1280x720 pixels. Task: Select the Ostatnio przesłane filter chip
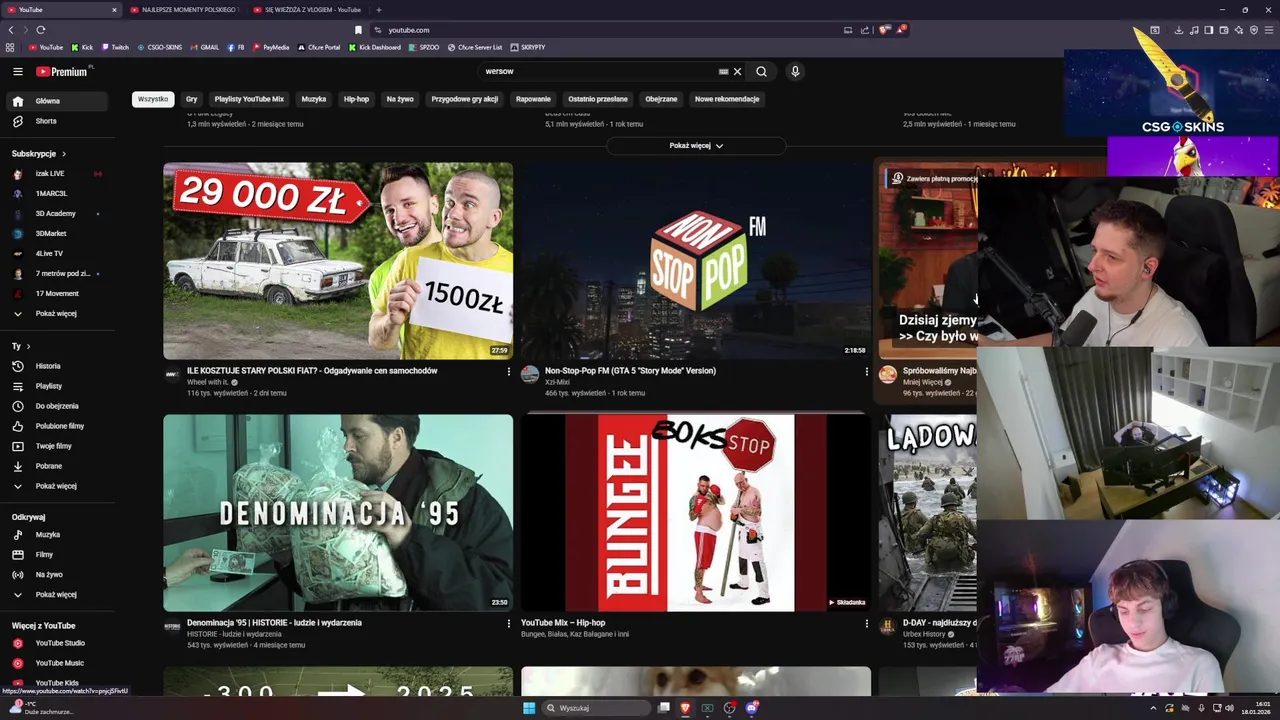598,99
